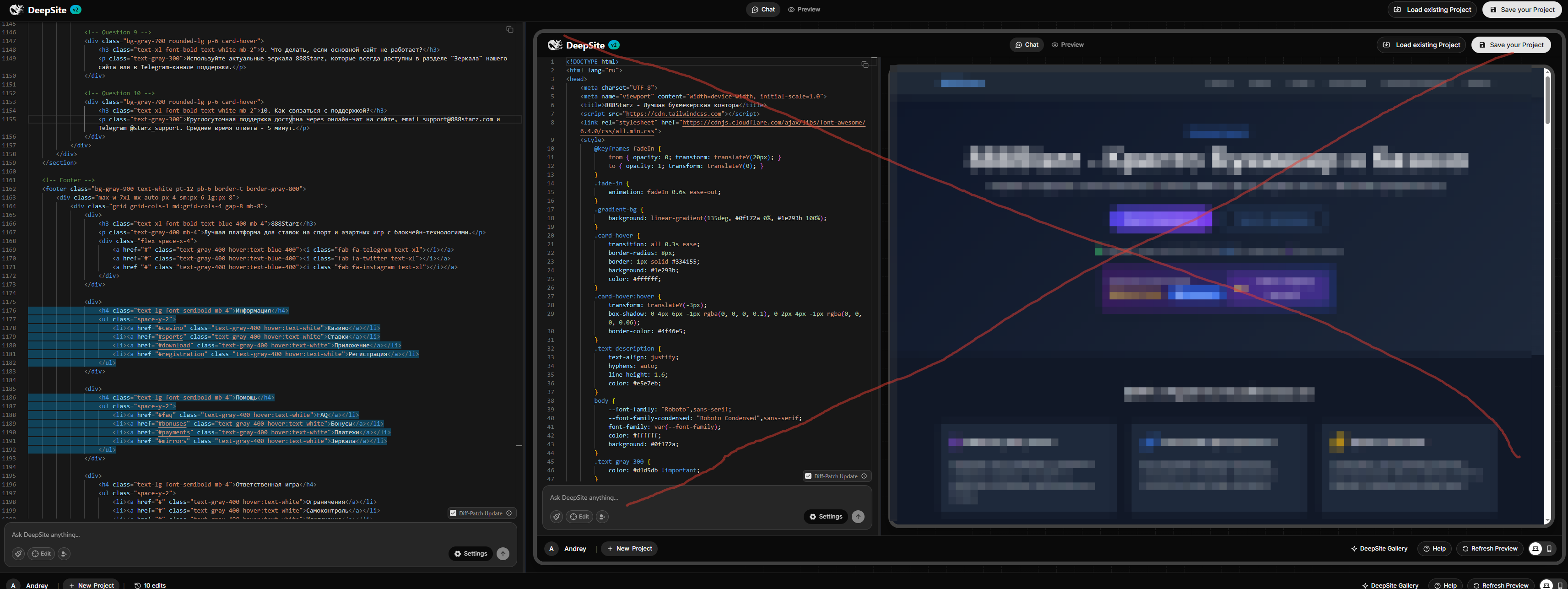Image resolution: width=1568 pixels, height=589 pixels.
Task: Click 'Footer' comment on line 1161
Action: click(x=68, y=180)
